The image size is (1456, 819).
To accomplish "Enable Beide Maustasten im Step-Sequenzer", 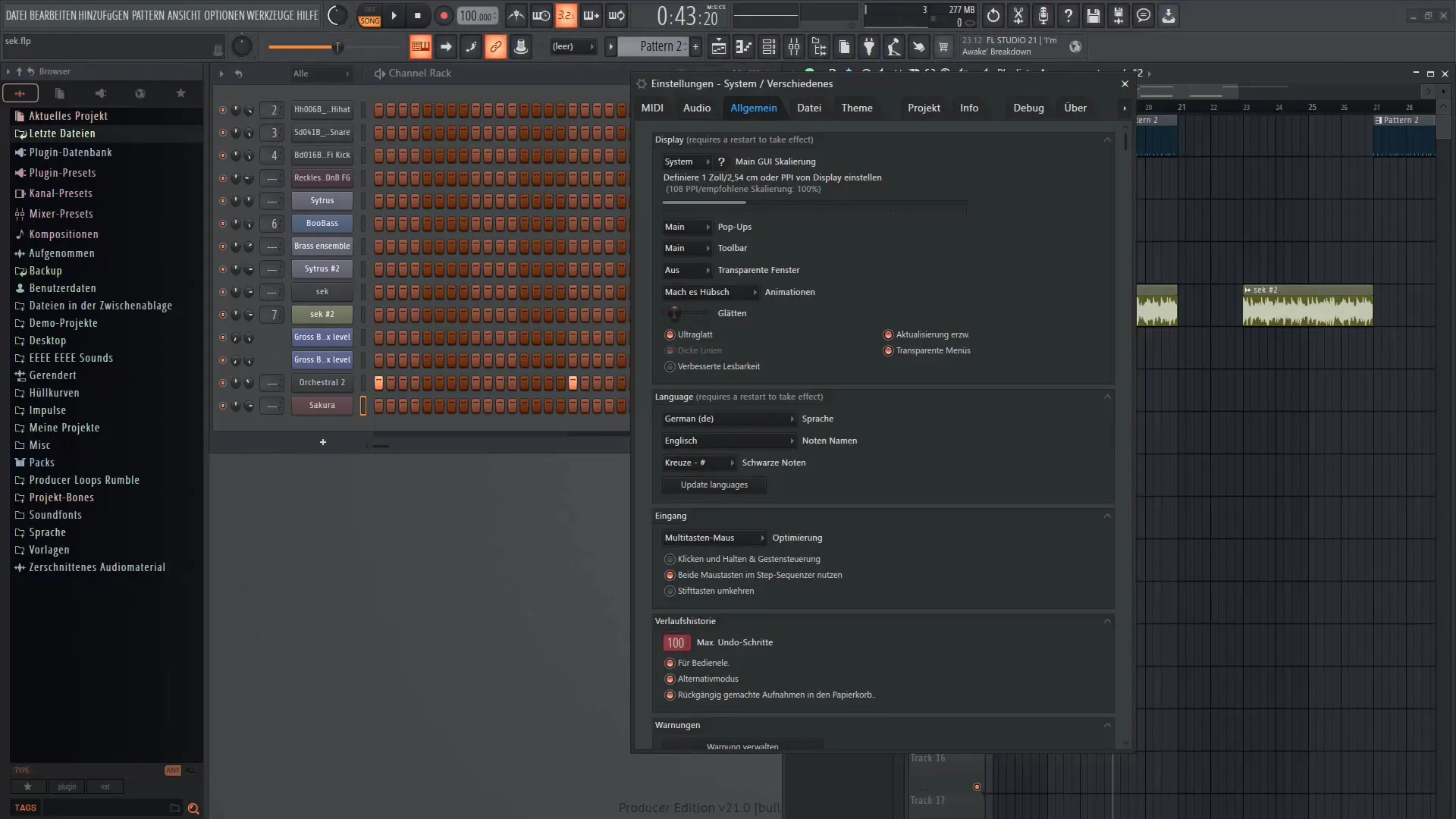I will (670, 575).
